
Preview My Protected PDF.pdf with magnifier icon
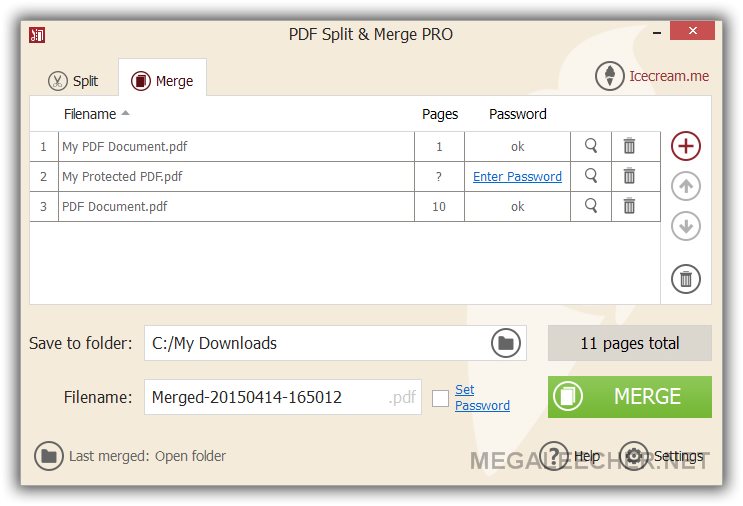(x=591, y=176)
